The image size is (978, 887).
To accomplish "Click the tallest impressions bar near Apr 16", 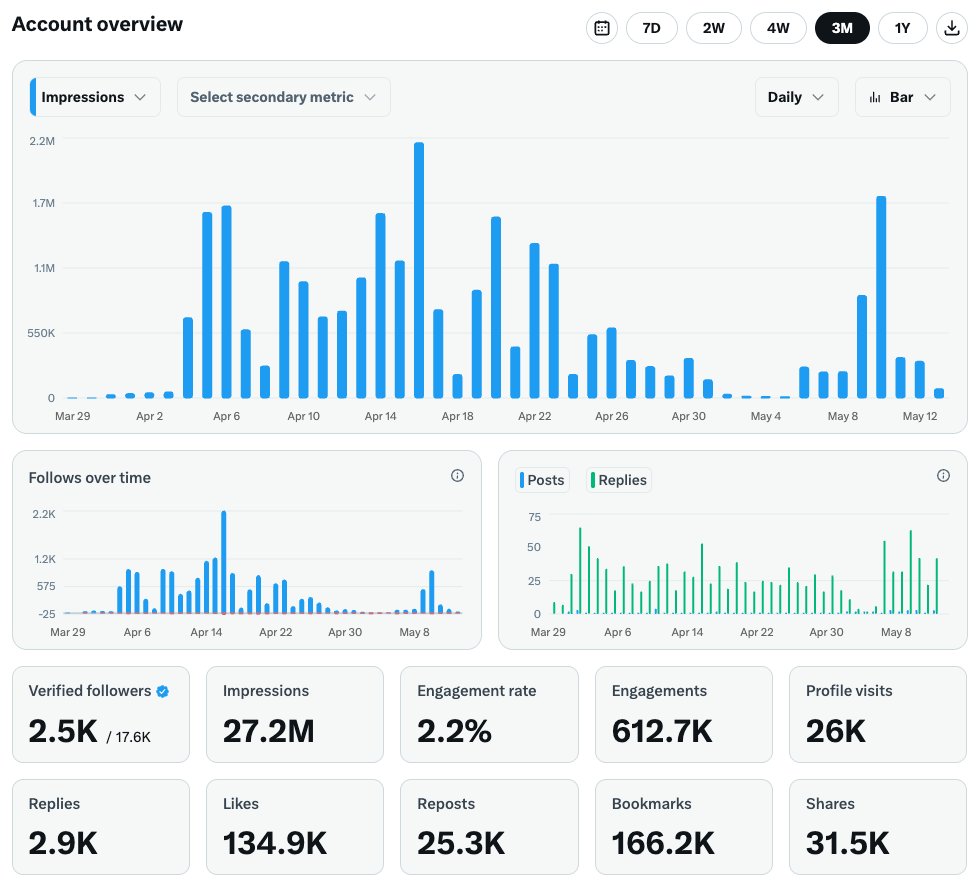I will pyautogui.click(x=419, y=270).
